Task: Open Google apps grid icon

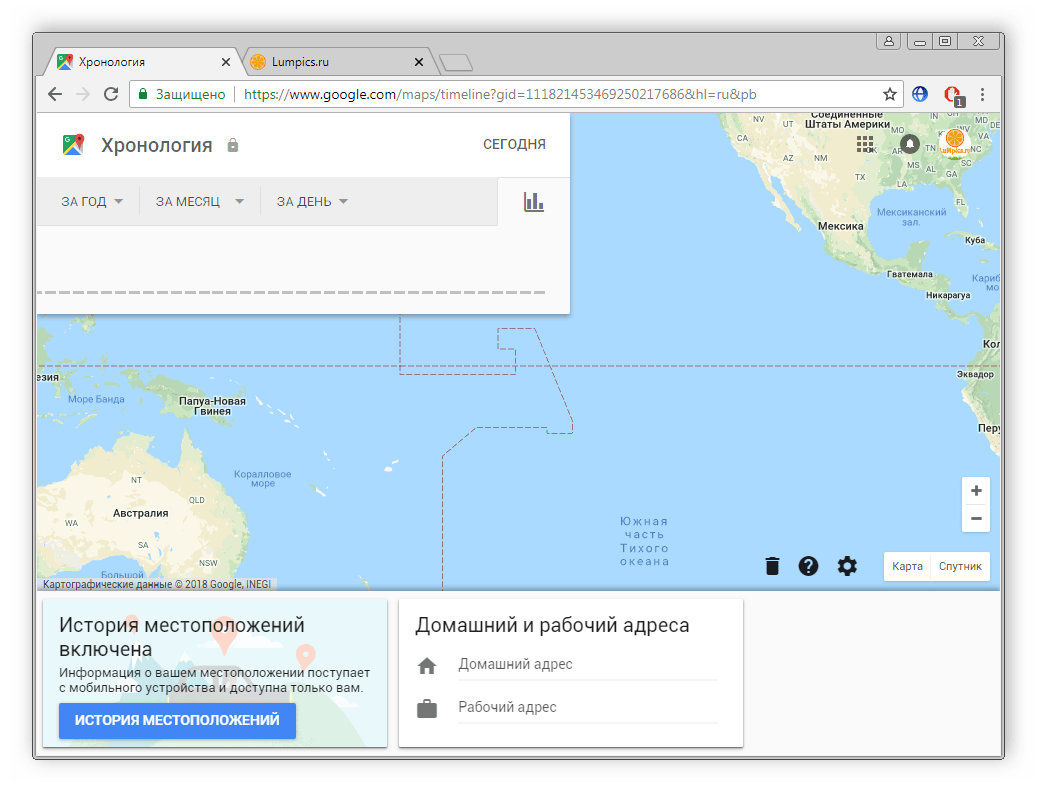Action: tap(865, 144)
